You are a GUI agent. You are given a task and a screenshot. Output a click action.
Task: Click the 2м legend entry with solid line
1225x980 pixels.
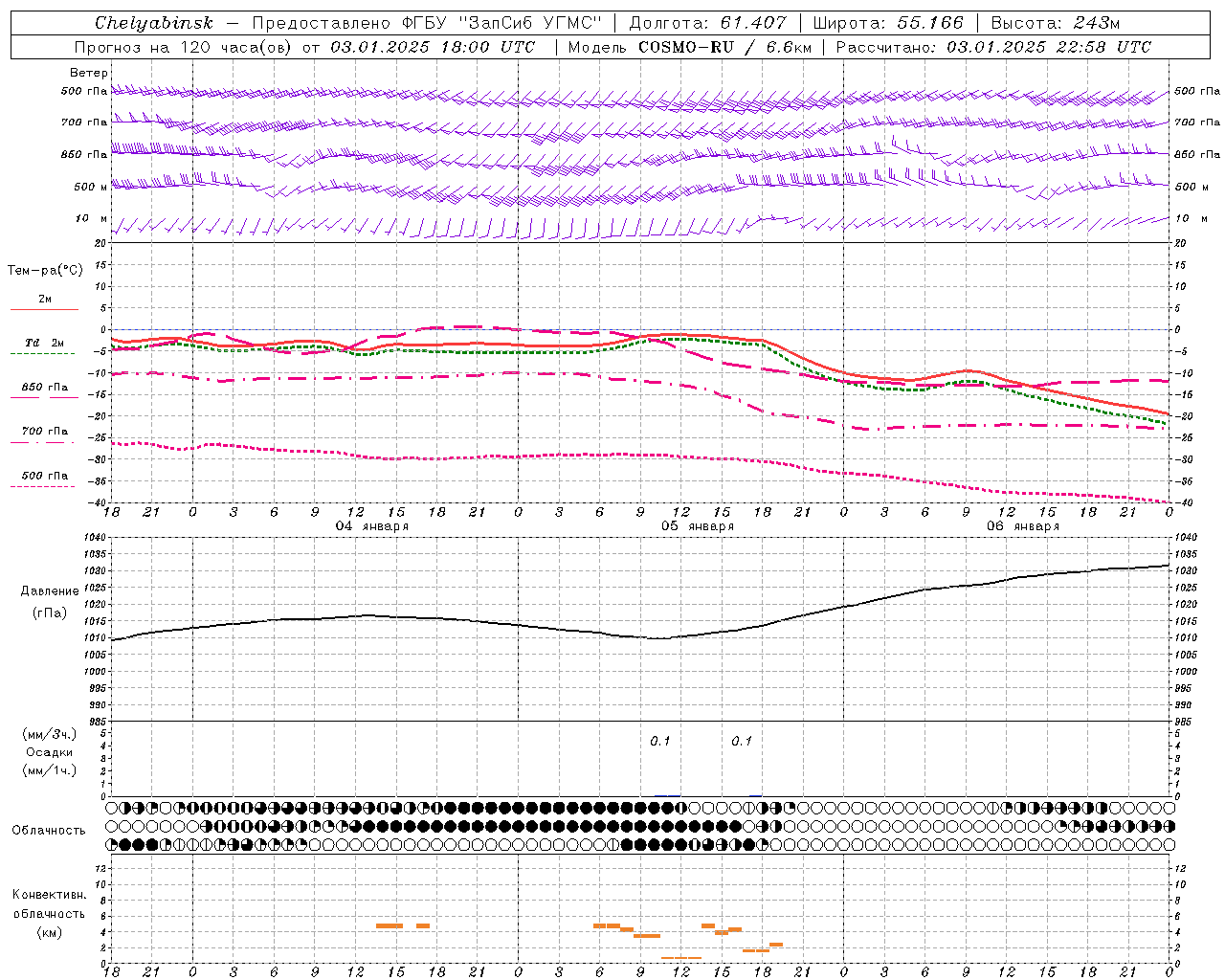point(44,303)
